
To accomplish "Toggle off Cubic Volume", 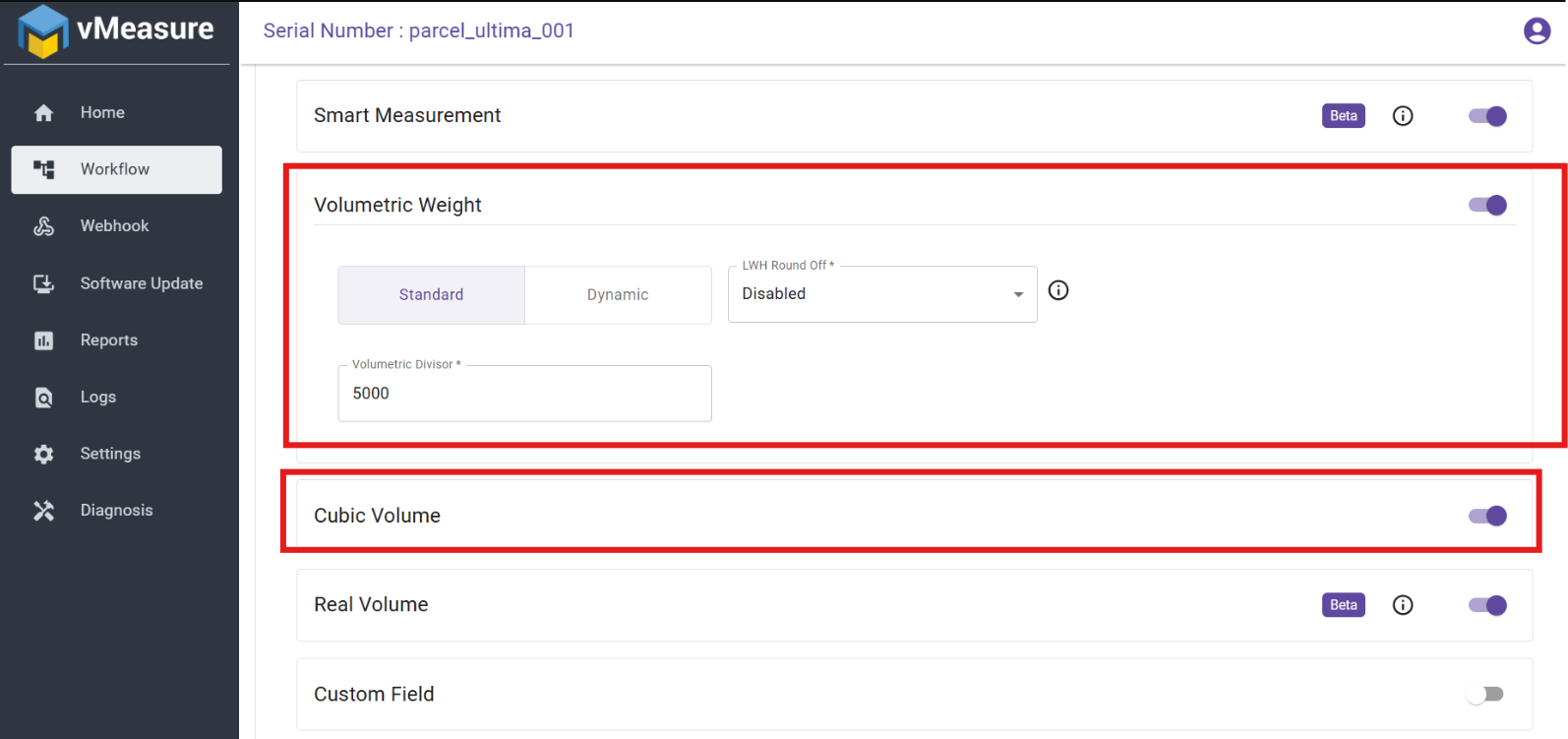I will [x=1487, y=516].
